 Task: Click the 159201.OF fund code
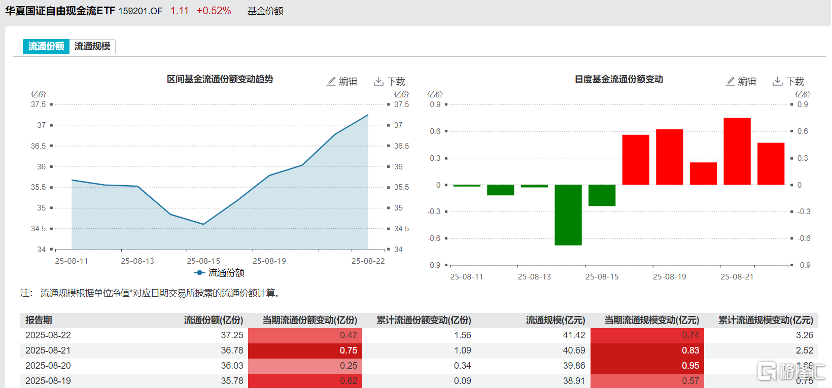pos(141,11)
